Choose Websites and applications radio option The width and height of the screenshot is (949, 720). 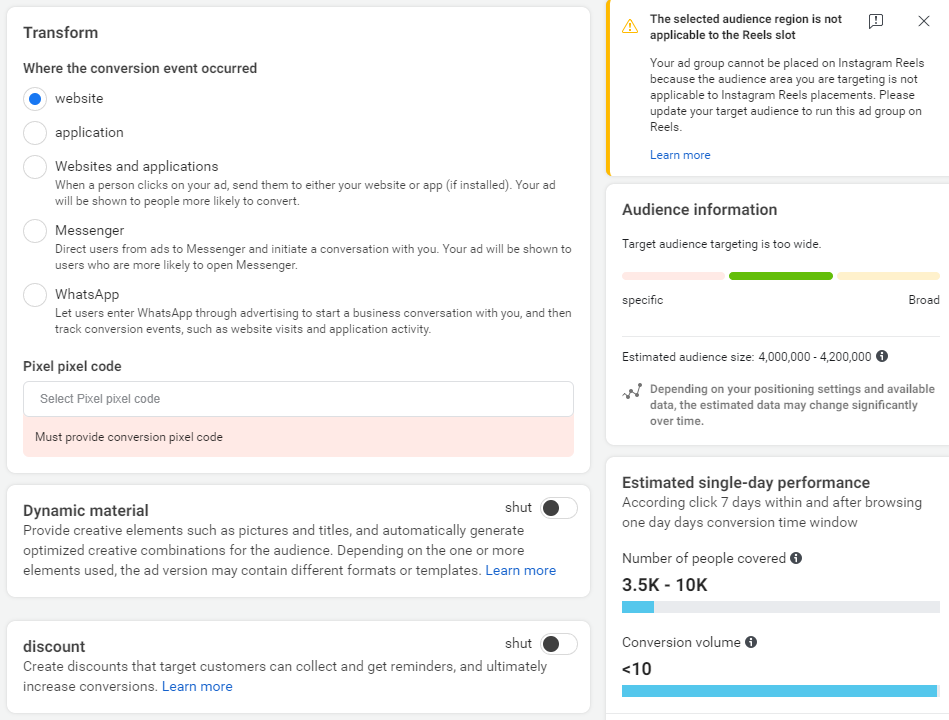35,167
